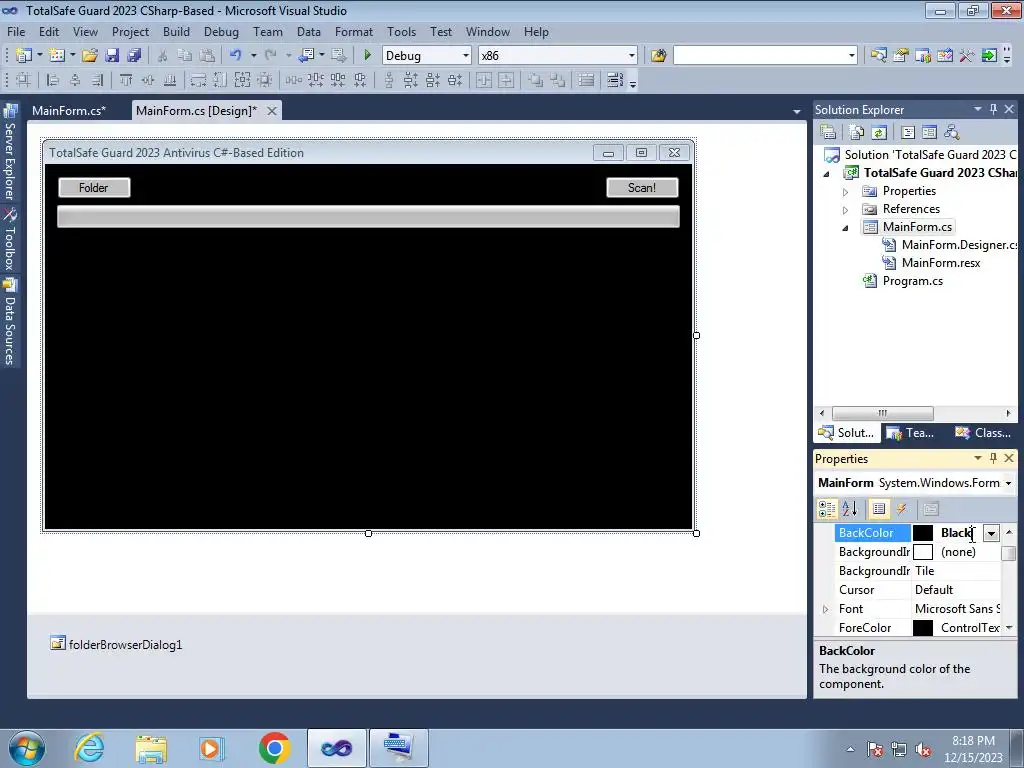Click the Undo arrow icon
This screenshot has height=768, width=1024.
(x=236, y=56)
